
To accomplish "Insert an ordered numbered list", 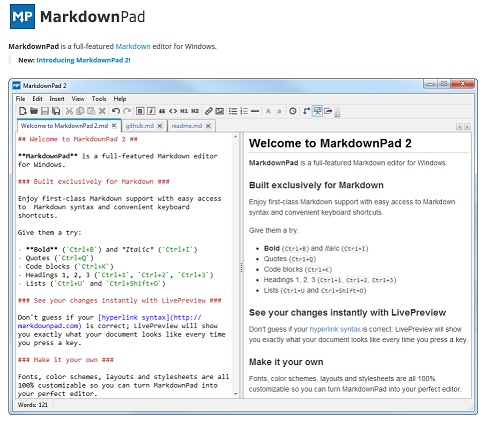I will (x=244, y=111).
